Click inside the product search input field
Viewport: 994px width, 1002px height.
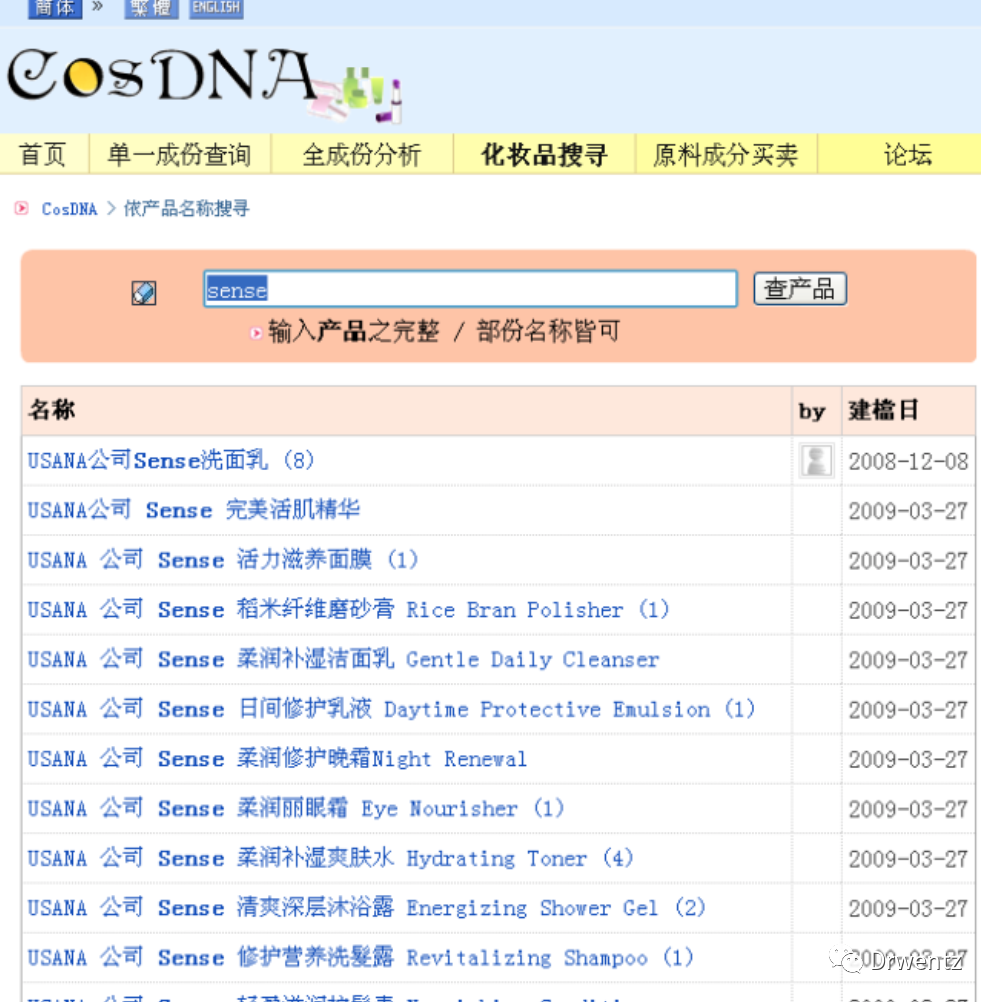[470, 288]
